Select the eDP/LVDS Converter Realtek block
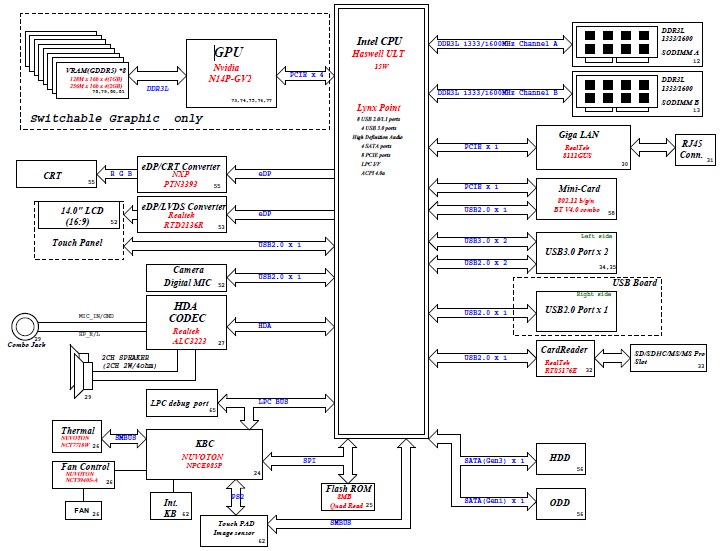 (x=182, y=215)
